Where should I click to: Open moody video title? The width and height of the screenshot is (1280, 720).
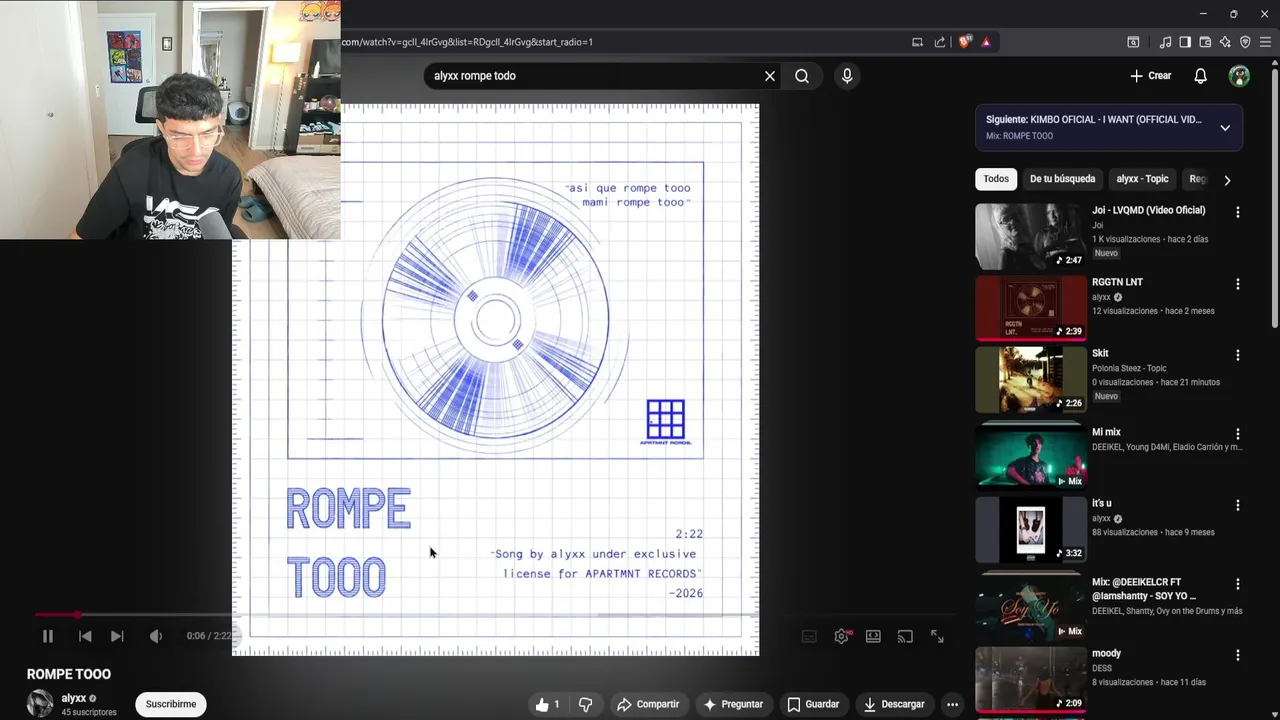click(1106, 654)
